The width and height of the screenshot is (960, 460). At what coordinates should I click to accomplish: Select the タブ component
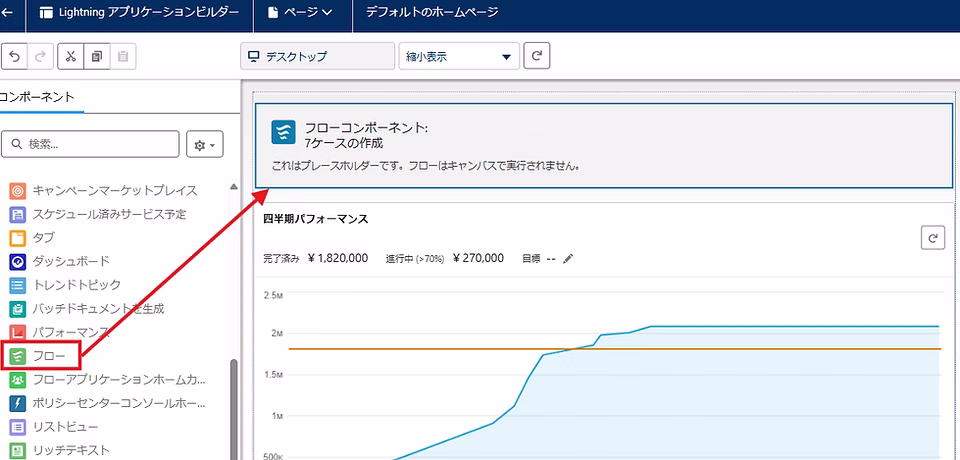(34, 237)
